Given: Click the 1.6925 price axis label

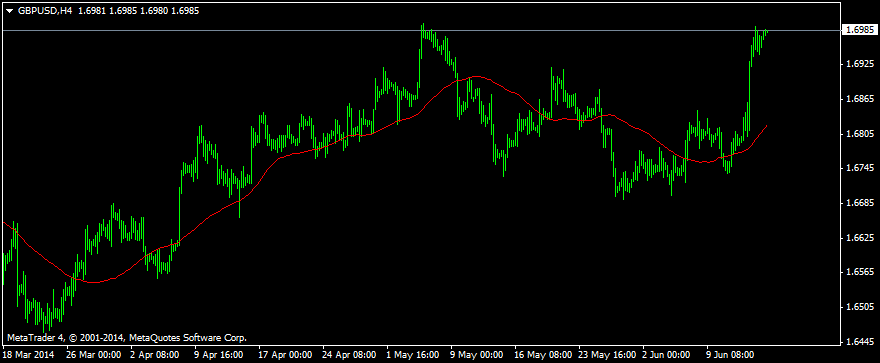Looking at the screenshot, I should click(859, 65).
